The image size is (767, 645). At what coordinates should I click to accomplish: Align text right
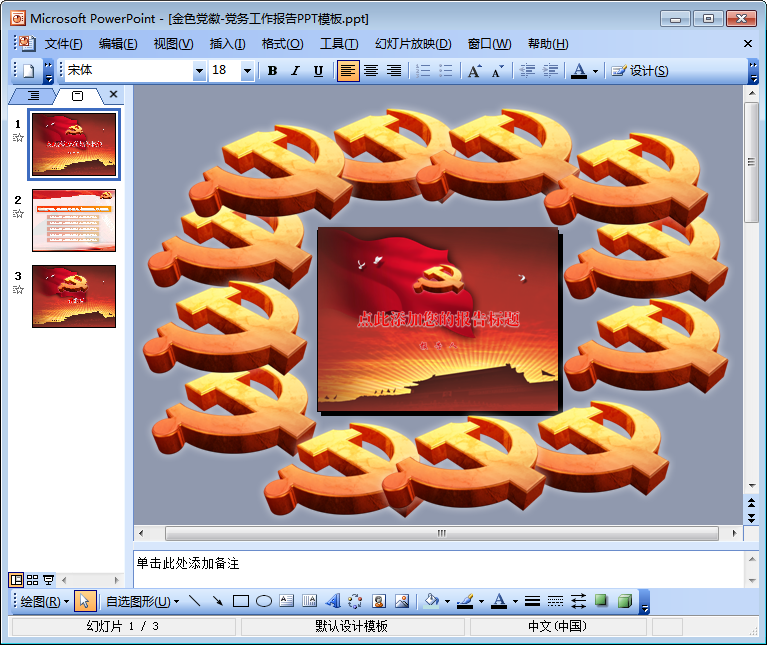[394, 71]
